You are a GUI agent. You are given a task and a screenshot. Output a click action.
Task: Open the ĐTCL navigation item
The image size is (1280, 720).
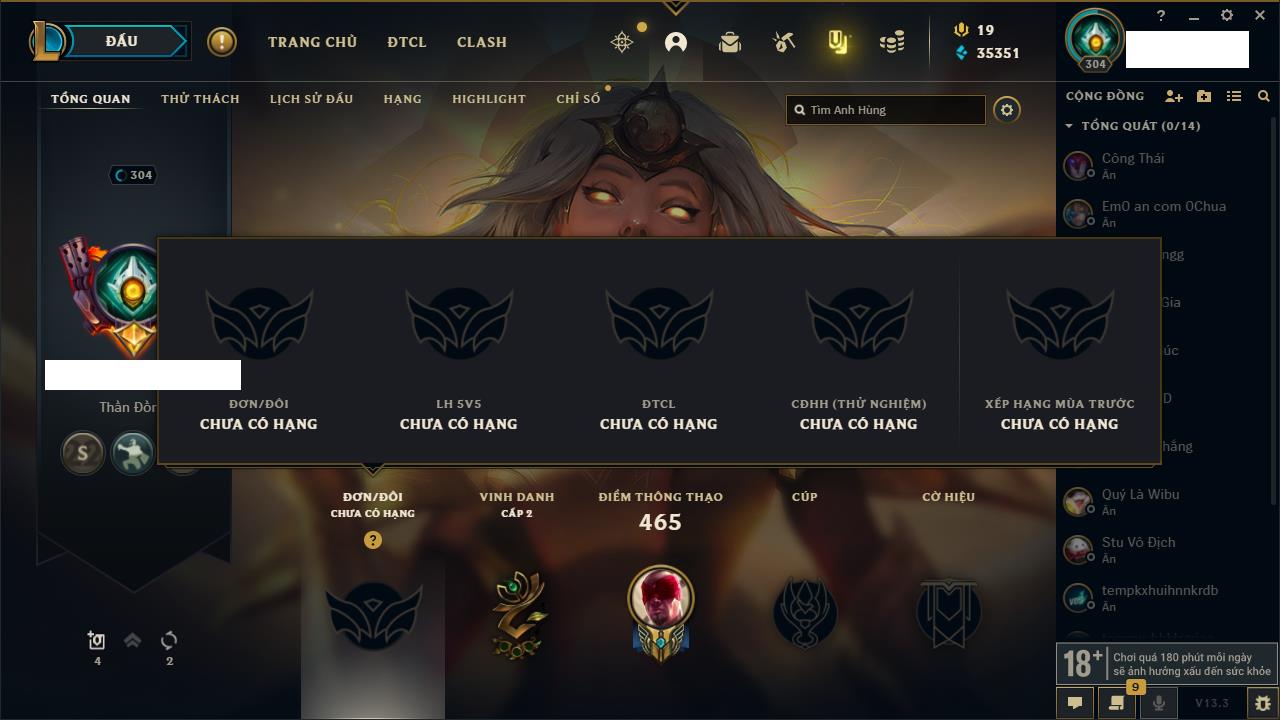[407, 42]
